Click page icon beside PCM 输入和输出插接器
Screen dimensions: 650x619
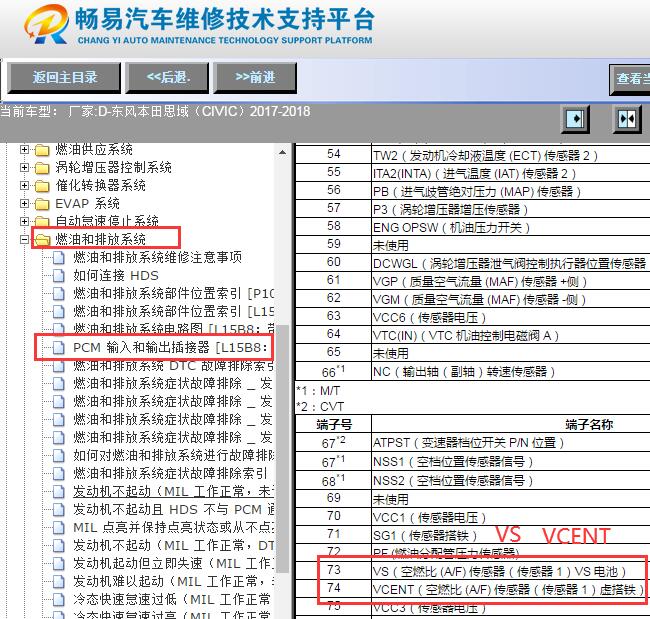click(59, 347)
